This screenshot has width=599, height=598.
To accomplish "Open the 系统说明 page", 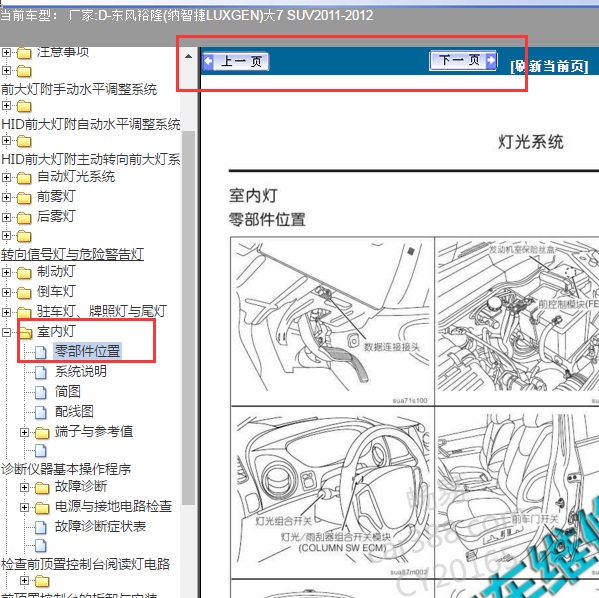I will point(81,371).
